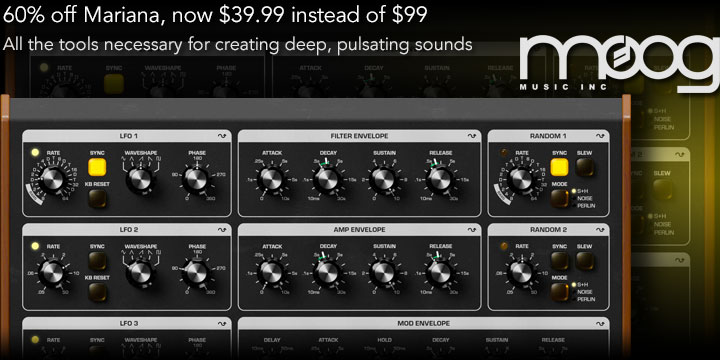Click the LFO 1 waveform icon
Viewport: 720px width, 360px height.
point(222,136)
